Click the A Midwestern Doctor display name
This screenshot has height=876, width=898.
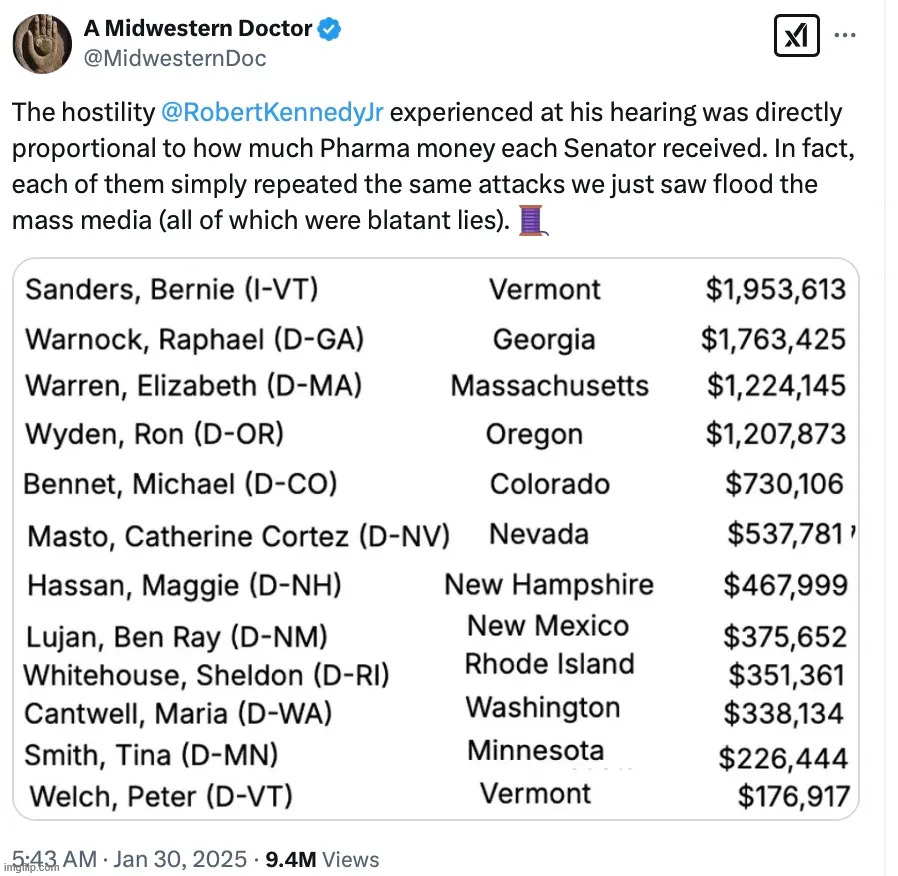(x=198, y=28)
